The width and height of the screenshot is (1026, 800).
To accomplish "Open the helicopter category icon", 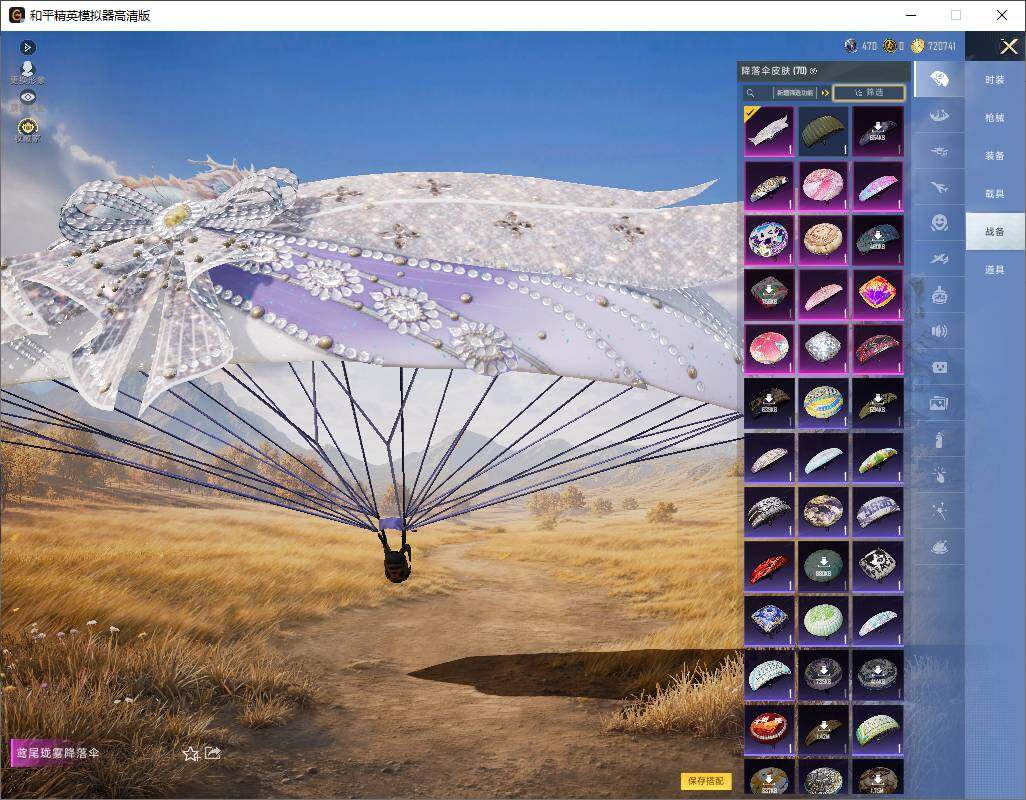I will tap(939, 152).
